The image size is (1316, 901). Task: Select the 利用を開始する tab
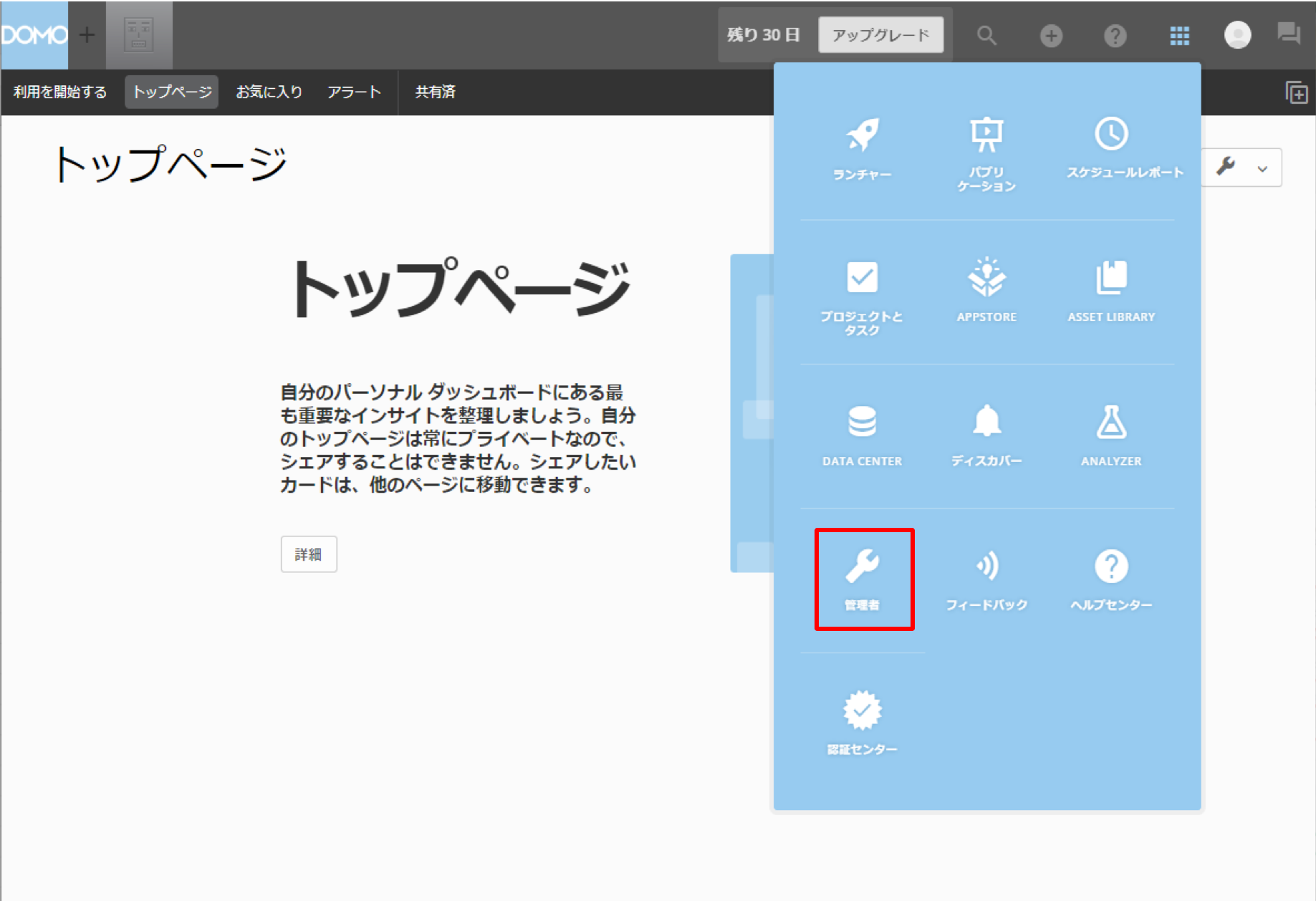59,92
